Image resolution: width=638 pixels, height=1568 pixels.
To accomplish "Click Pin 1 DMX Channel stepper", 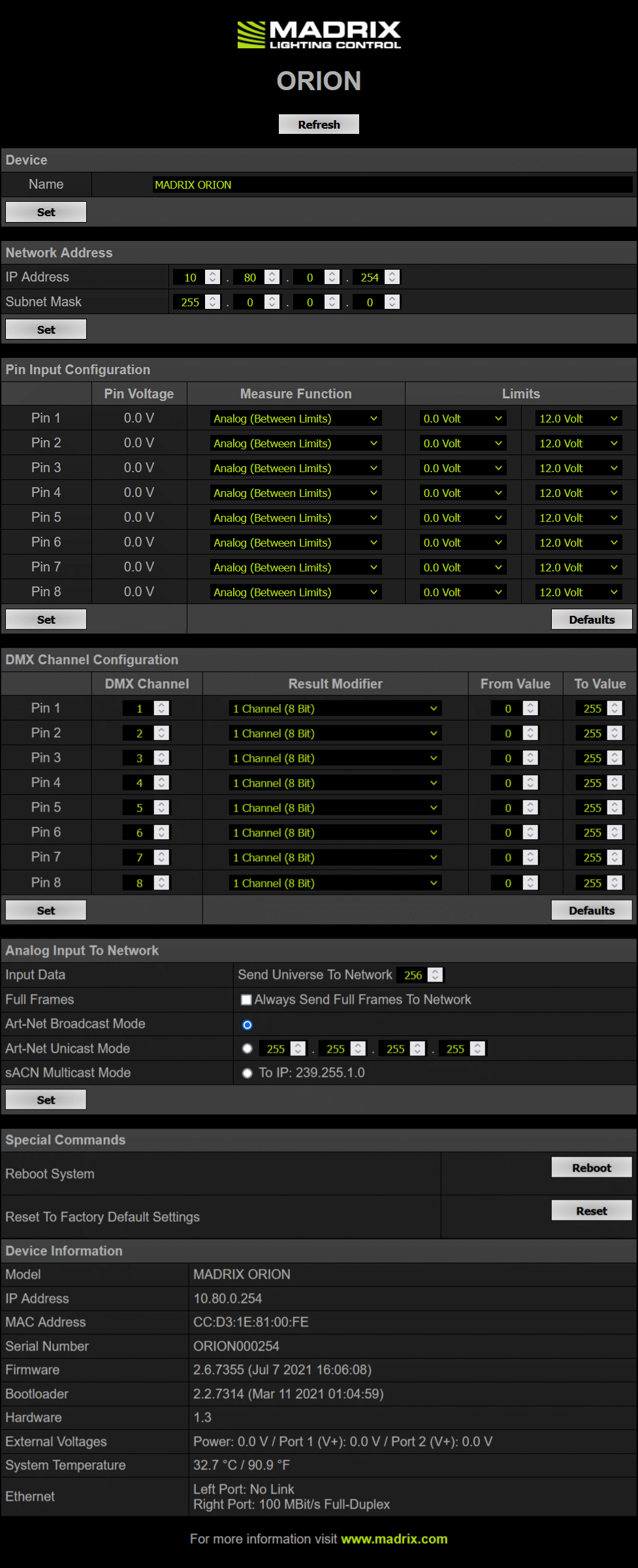I will [x=161, y=708].
